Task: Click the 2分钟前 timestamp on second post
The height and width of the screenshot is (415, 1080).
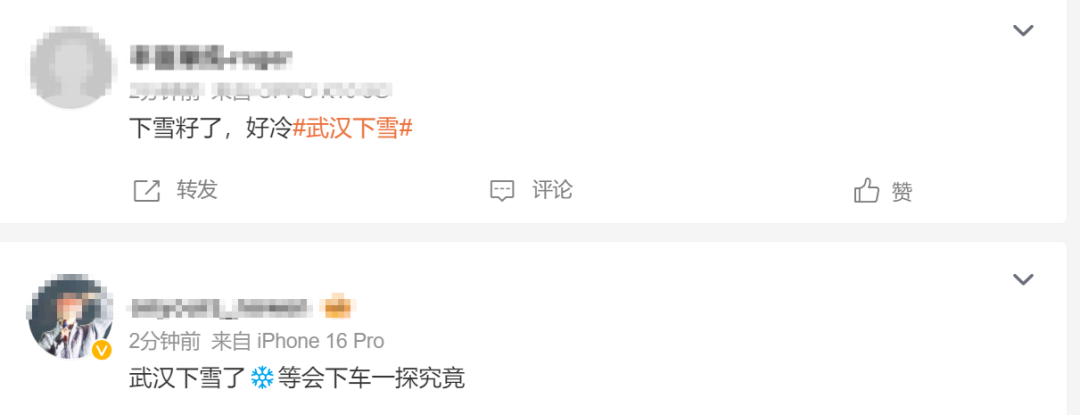Action: (x=165, y=341)
